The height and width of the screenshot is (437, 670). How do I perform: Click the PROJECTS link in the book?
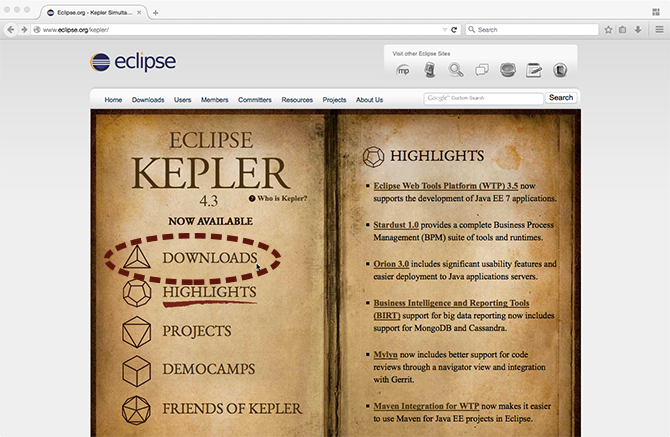tap(197, 331)
